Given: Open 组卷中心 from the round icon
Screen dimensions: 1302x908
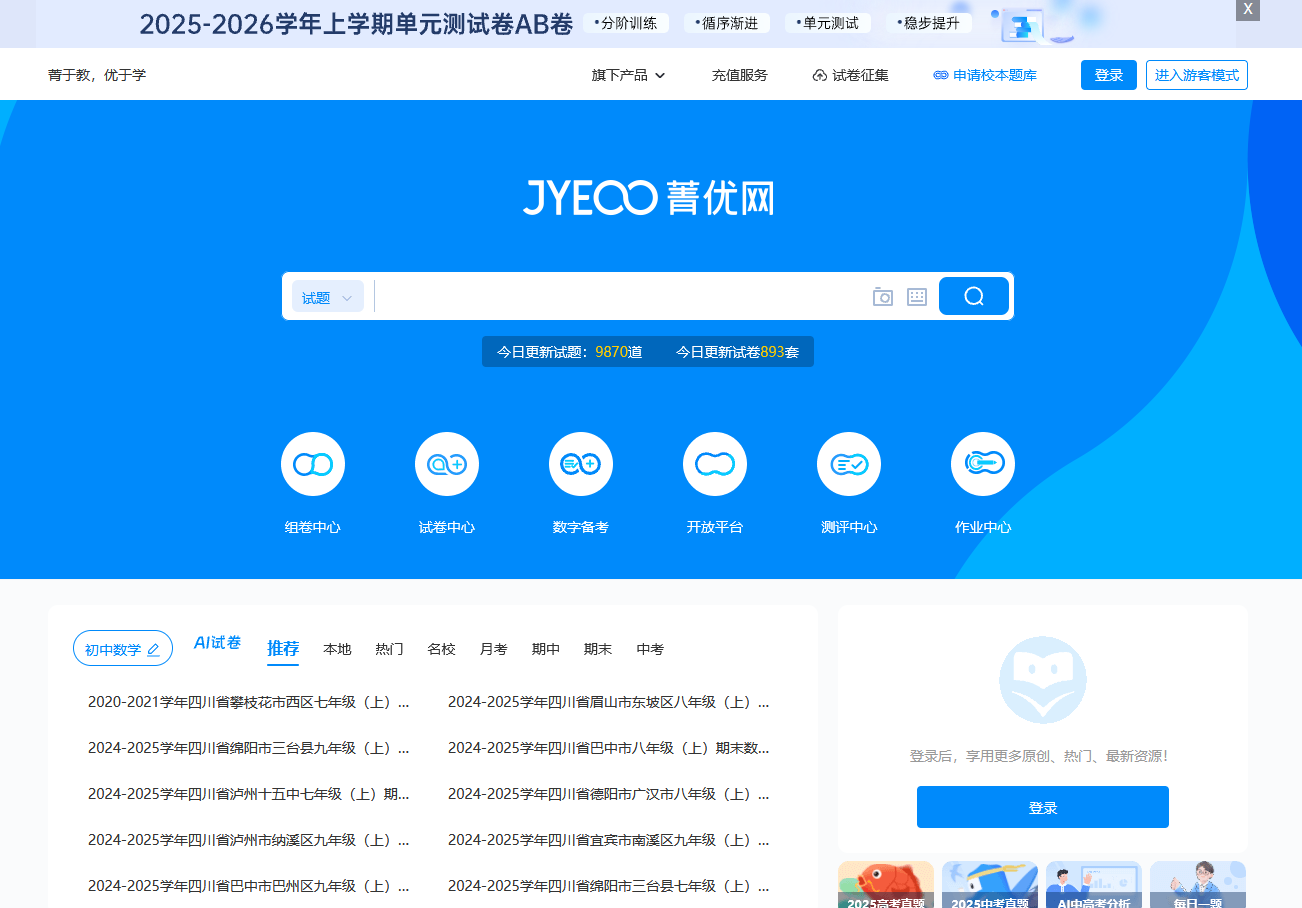Looking at the screenshot, I should click(x=313, y=464).
